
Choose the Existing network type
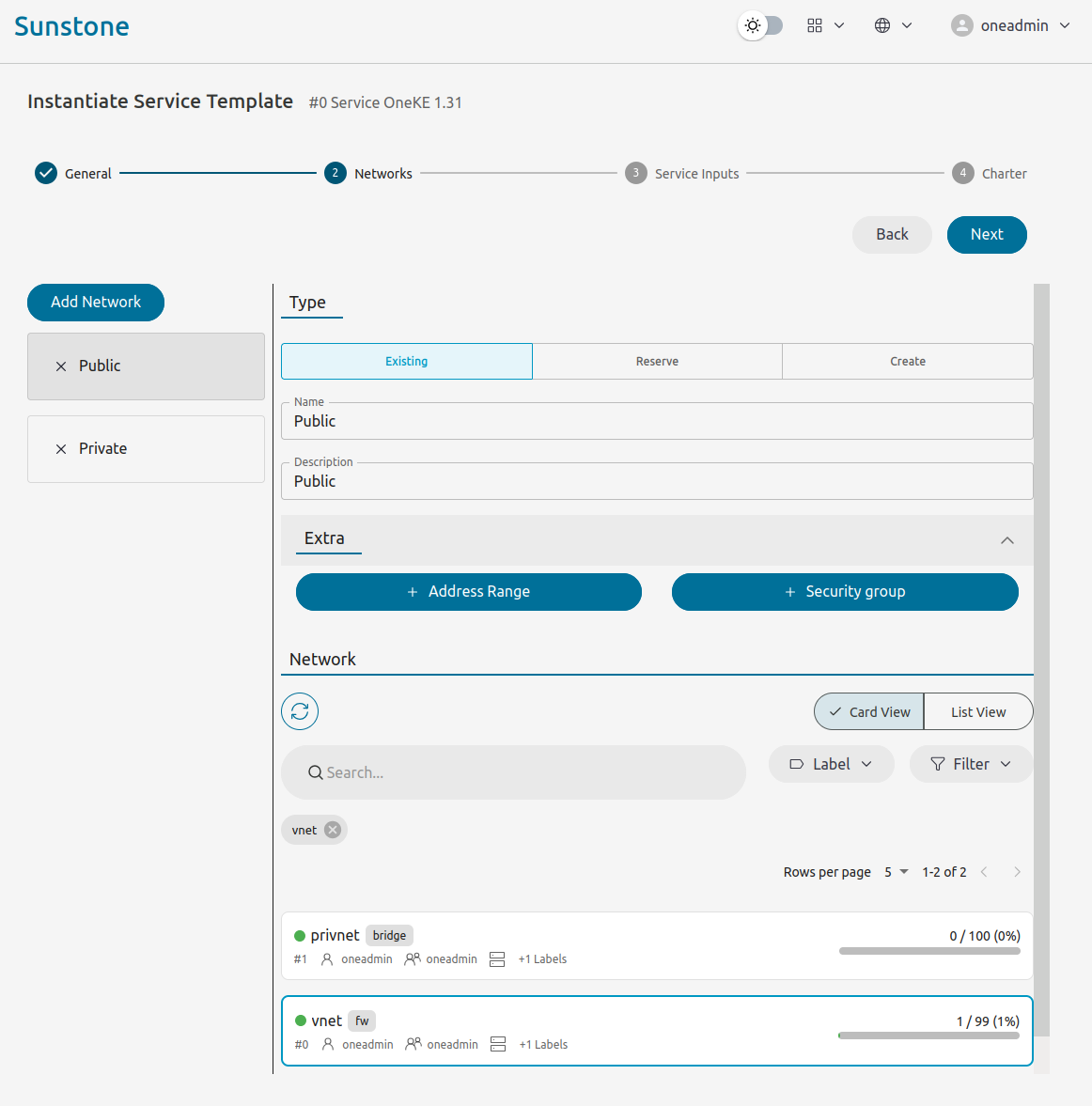pos(406,361)
